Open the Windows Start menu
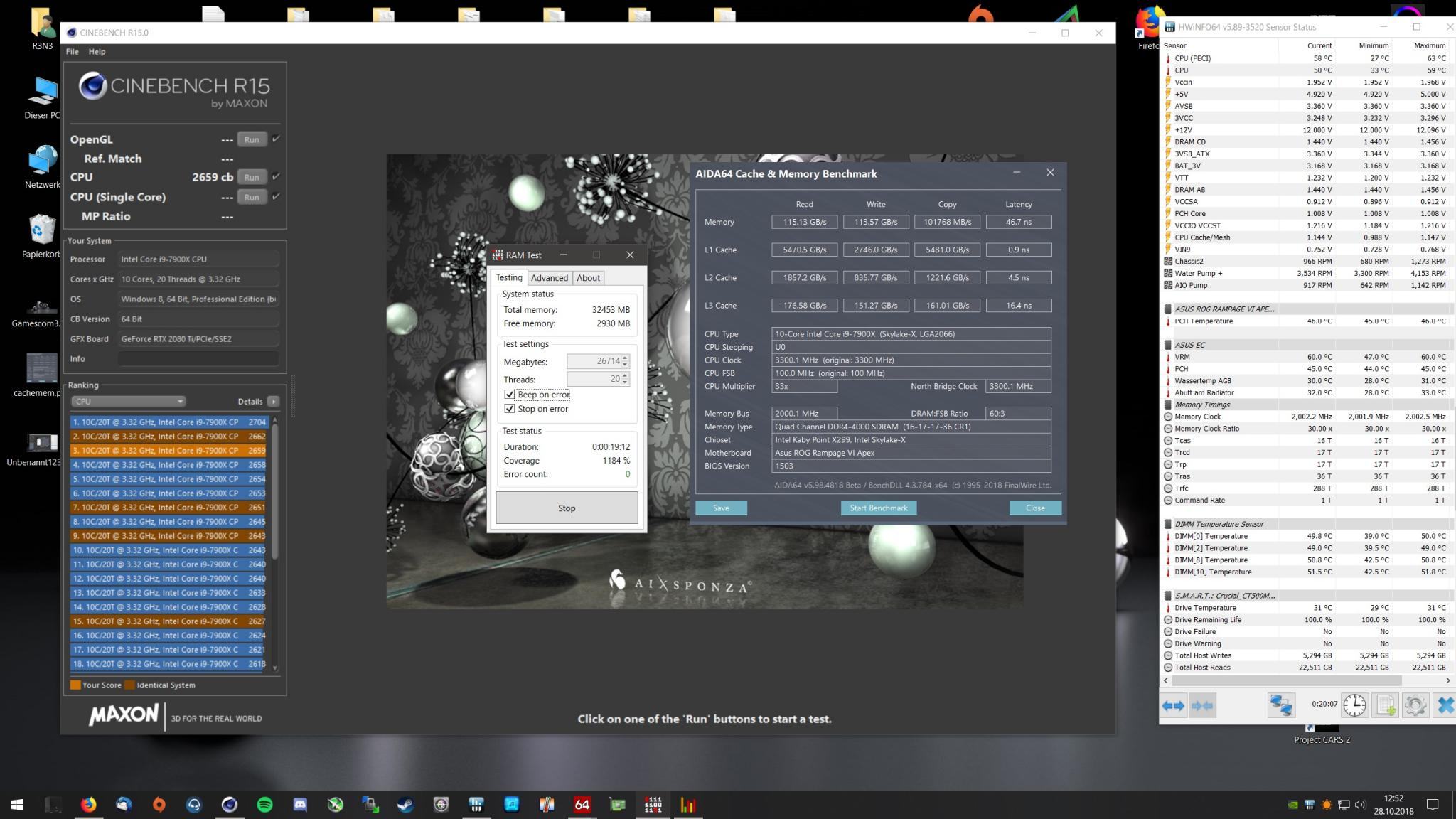The image size is (1456, 819). pos(17,805)
